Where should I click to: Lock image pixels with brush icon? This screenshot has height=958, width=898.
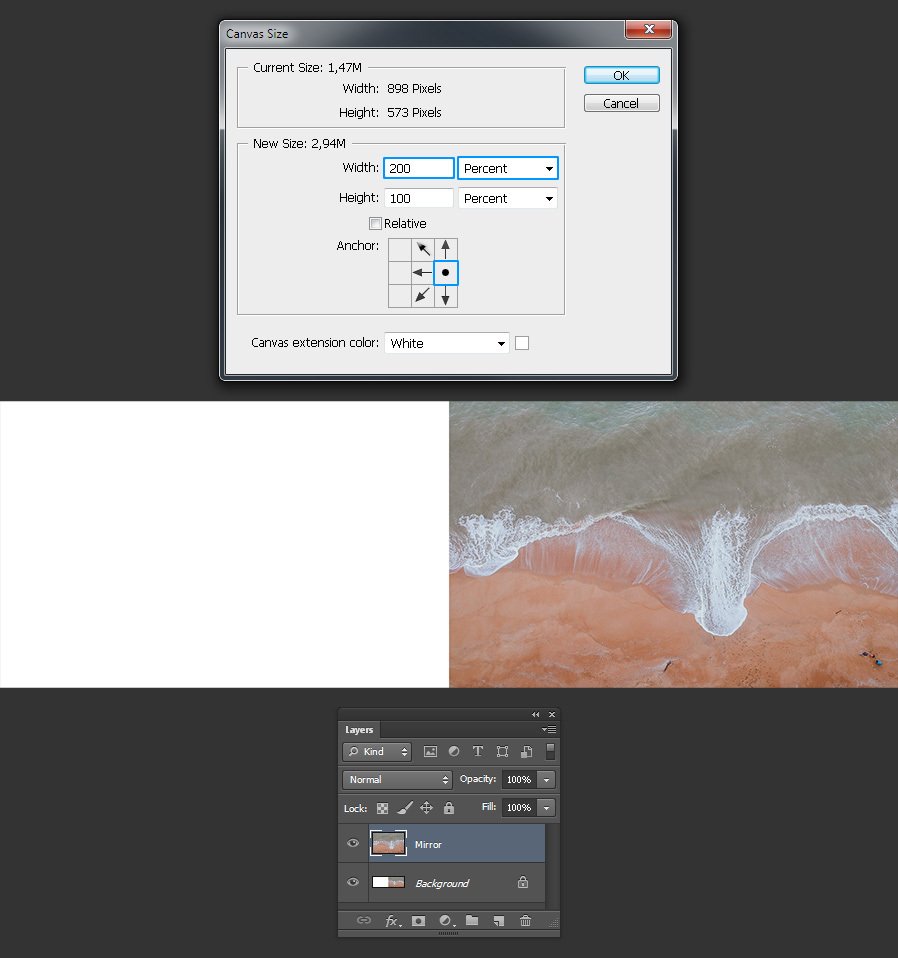pos(404,808)
